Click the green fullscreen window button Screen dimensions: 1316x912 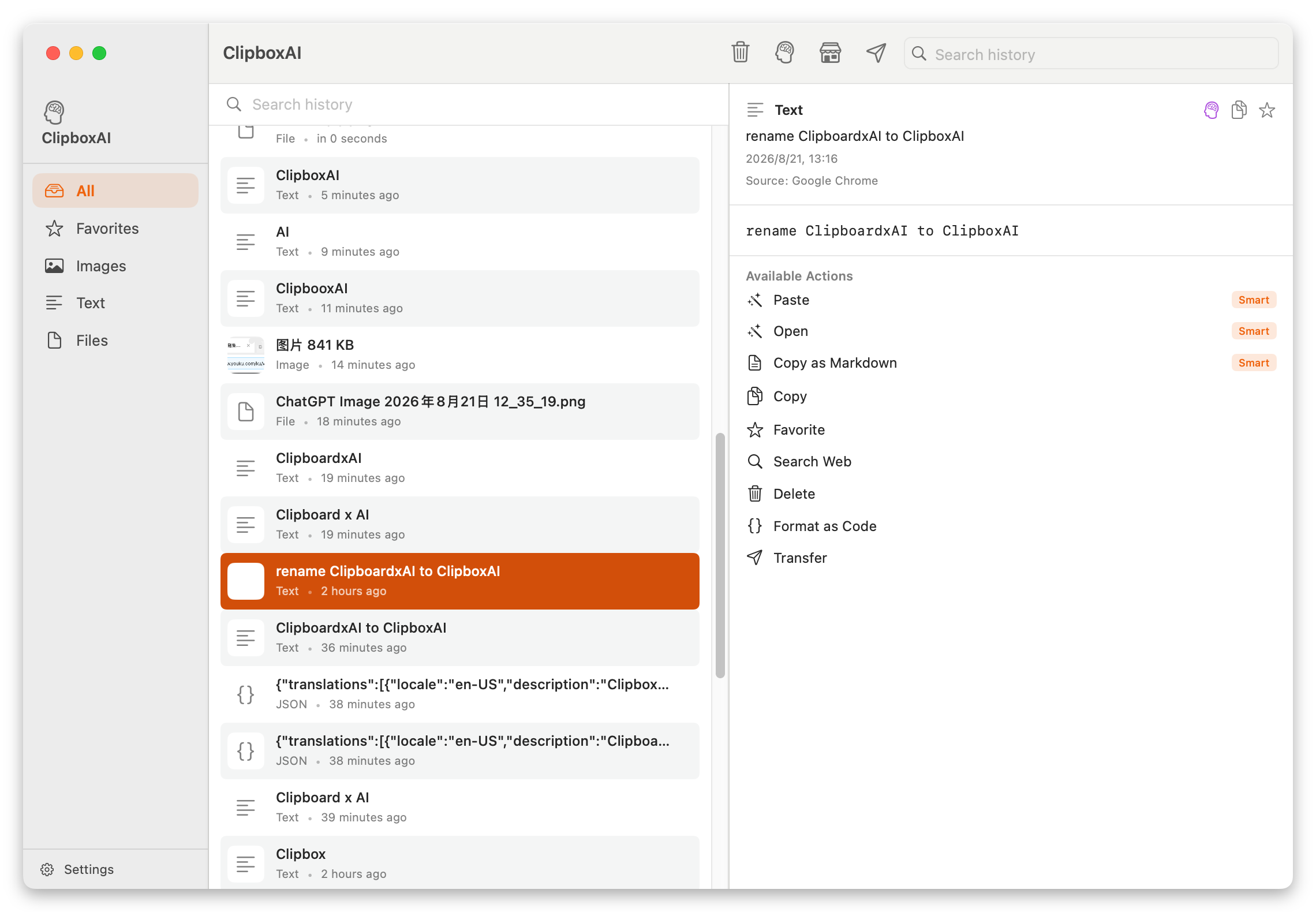[x=99, y=53]
